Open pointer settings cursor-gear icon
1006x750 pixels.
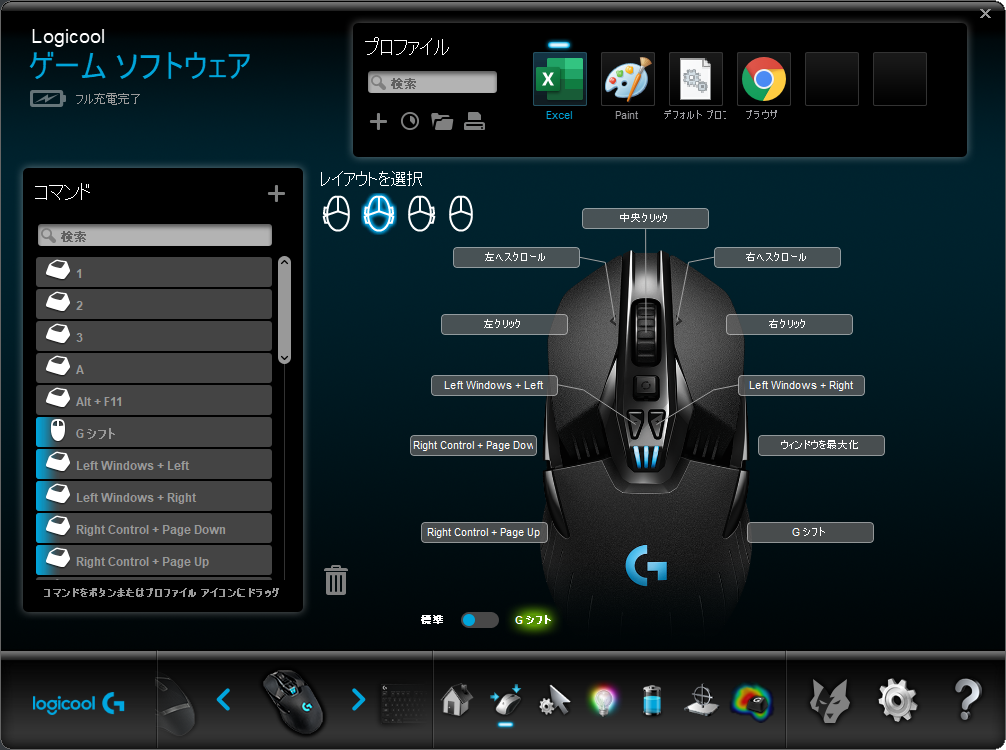point(554,700)
